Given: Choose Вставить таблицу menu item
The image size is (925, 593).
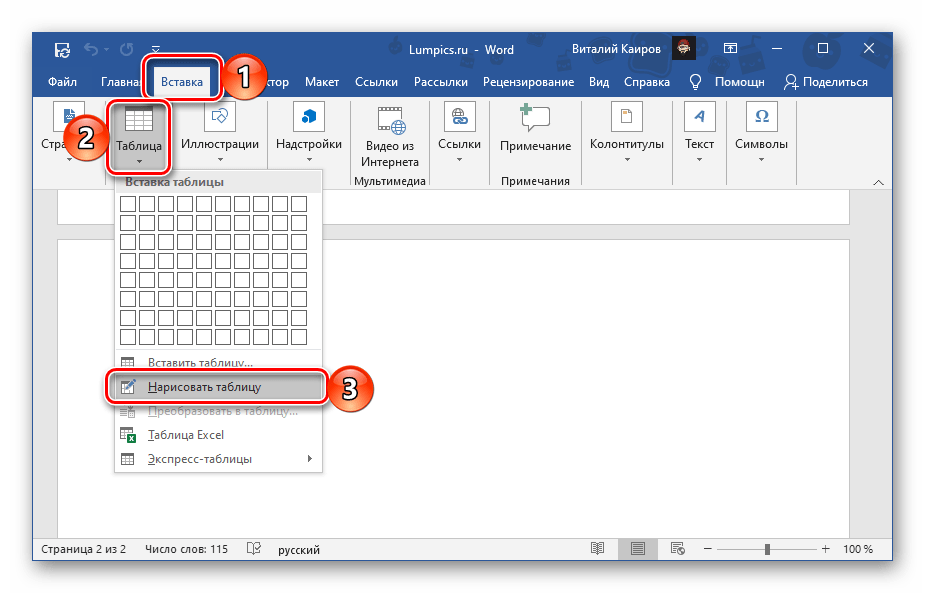Looking at the screenshot, I should pos(218,362).
